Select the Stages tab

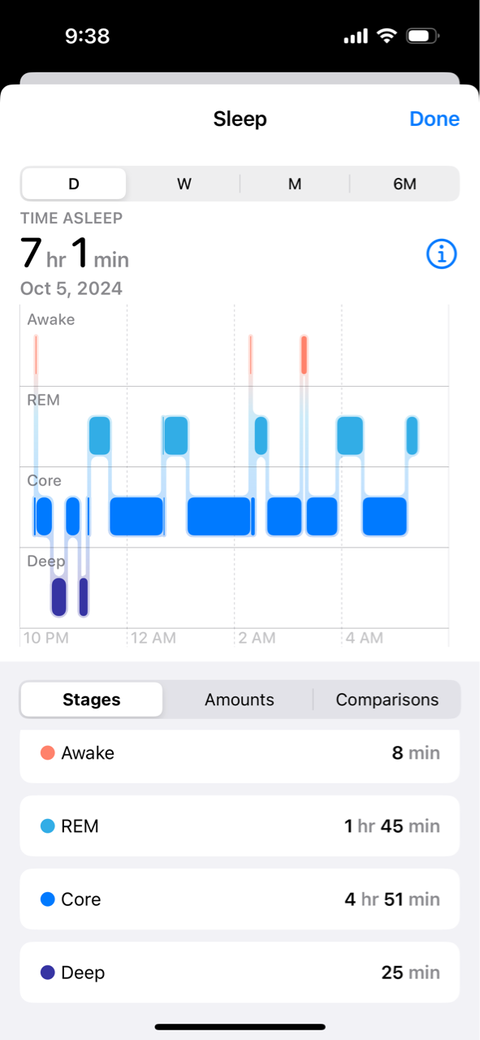(91, 699)
